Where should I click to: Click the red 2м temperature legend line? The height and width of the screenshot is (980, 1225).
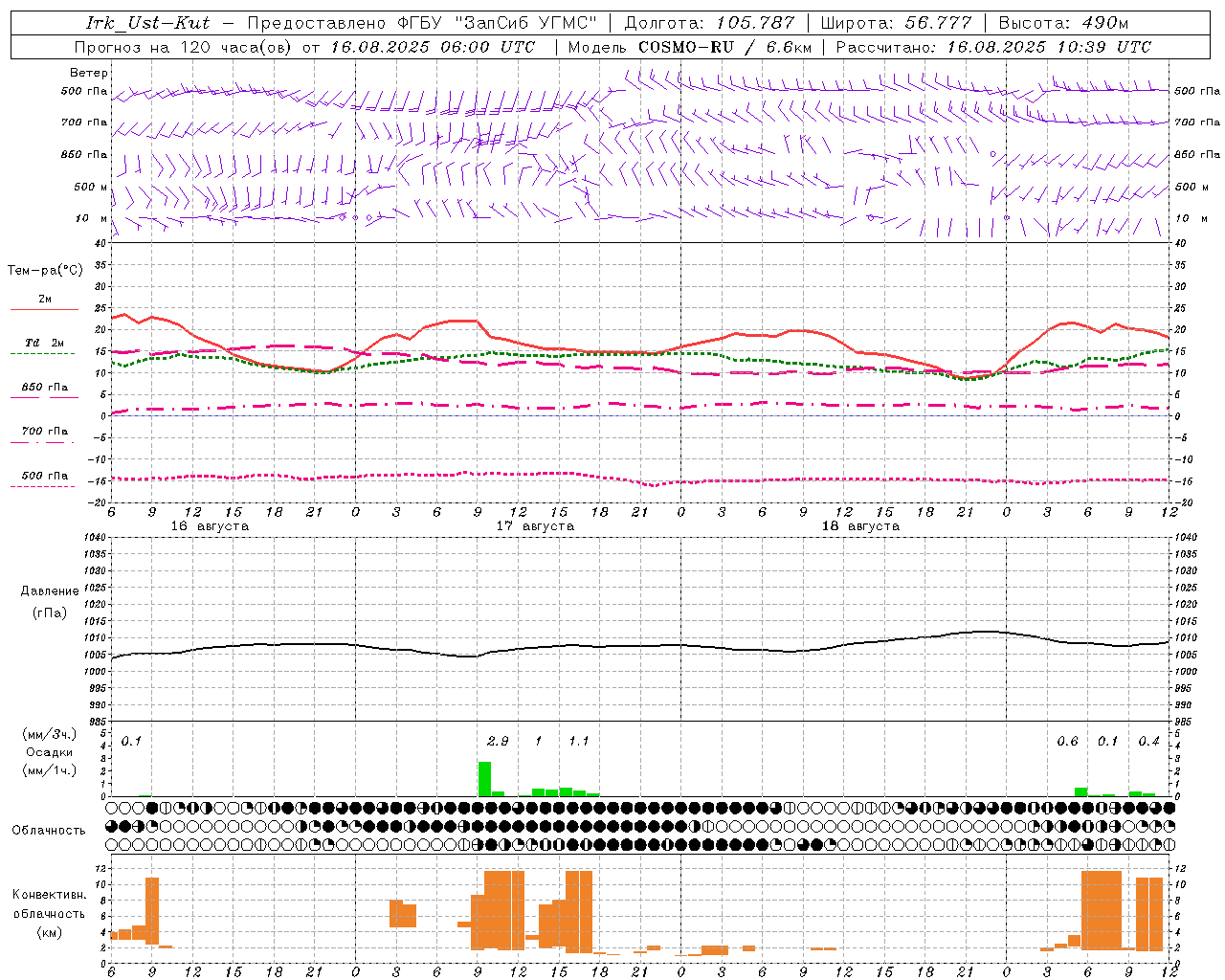(44, 309)
